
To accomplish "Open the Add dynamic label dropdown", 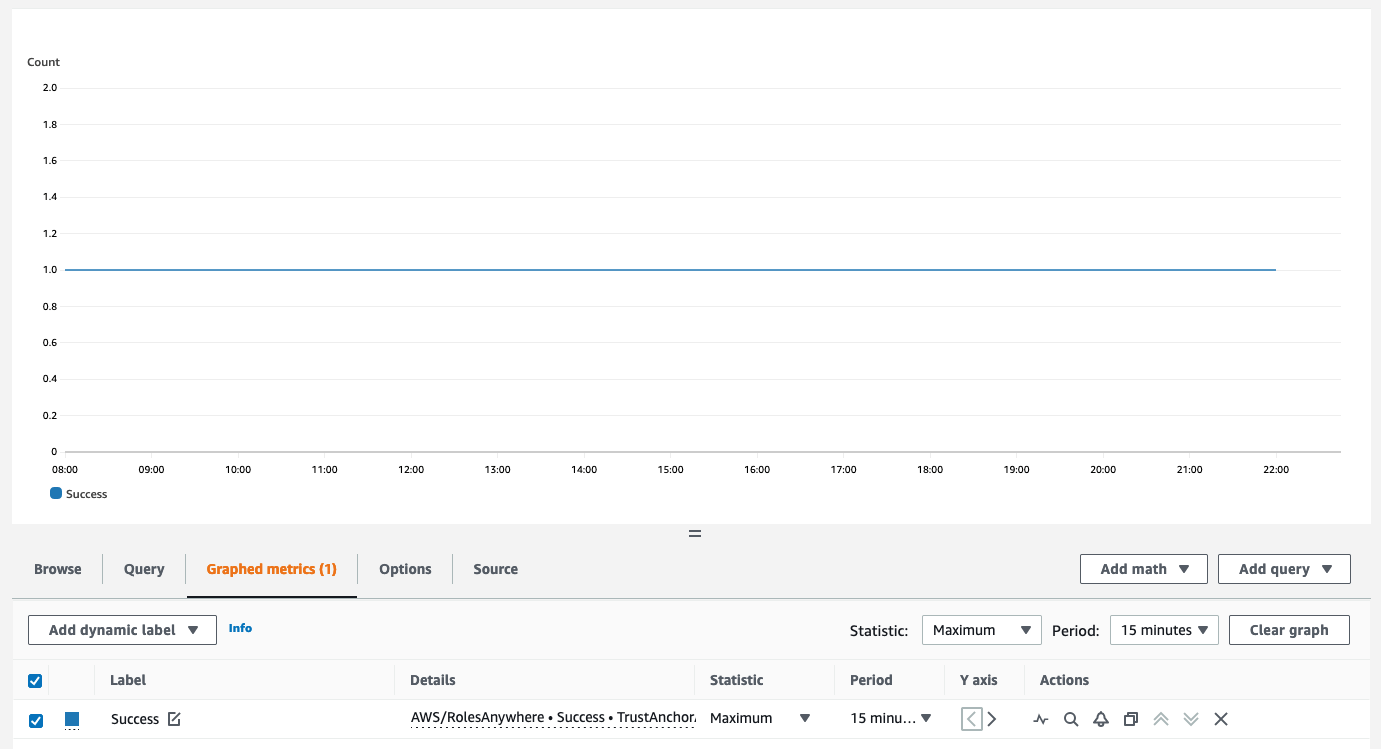I will click(x=121, y=630).
